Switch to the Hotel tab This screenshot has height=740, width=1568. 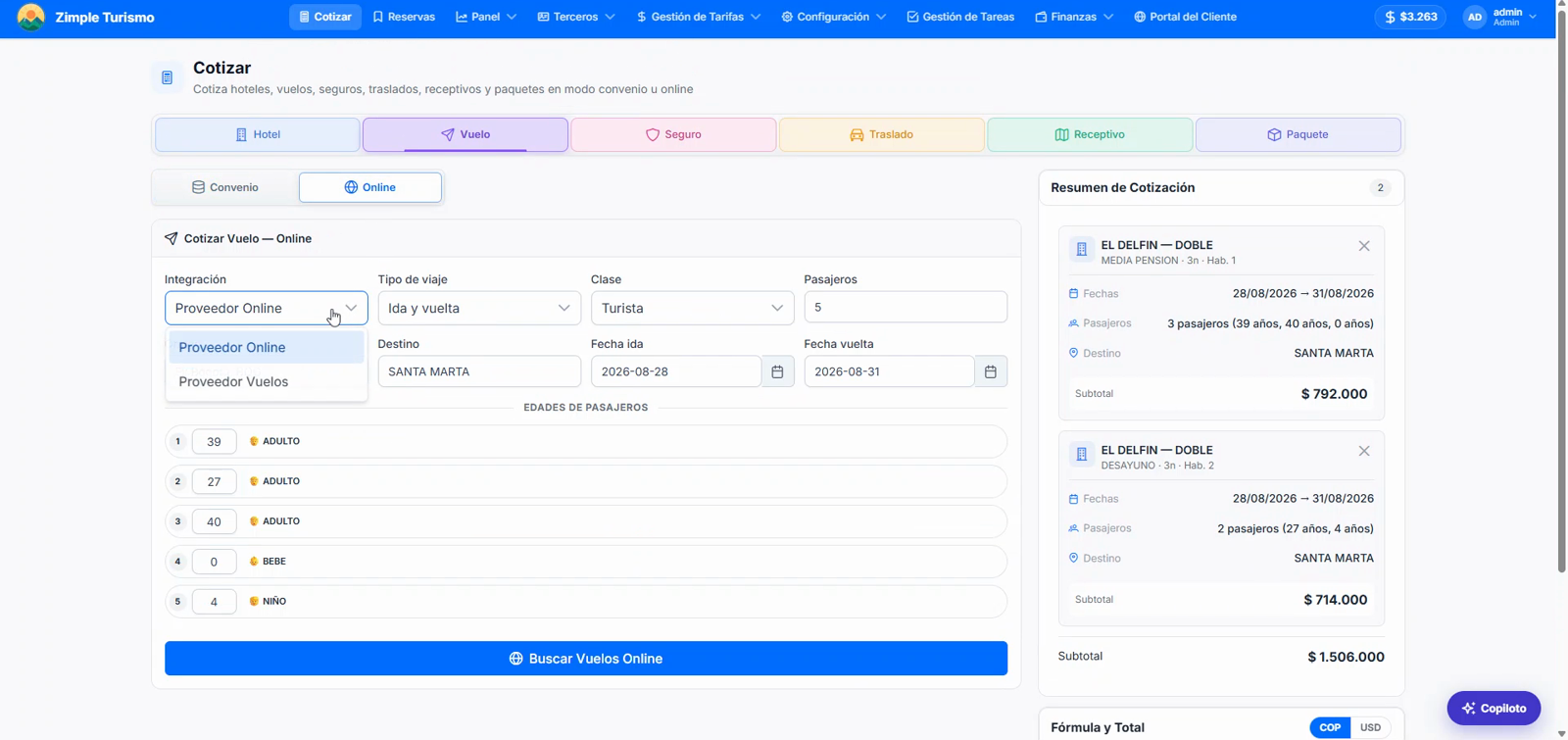tap(258, 134)
